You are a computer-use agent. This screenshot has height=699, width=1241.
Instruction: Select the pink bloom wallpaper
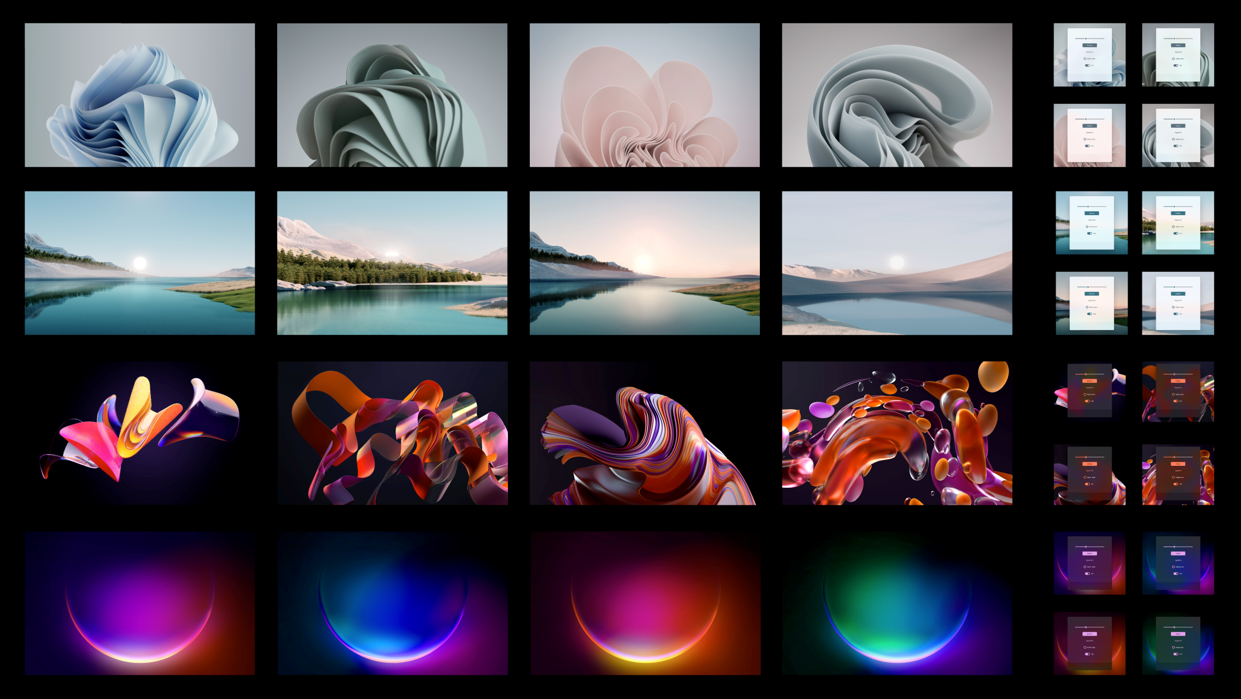click(644, 94)
